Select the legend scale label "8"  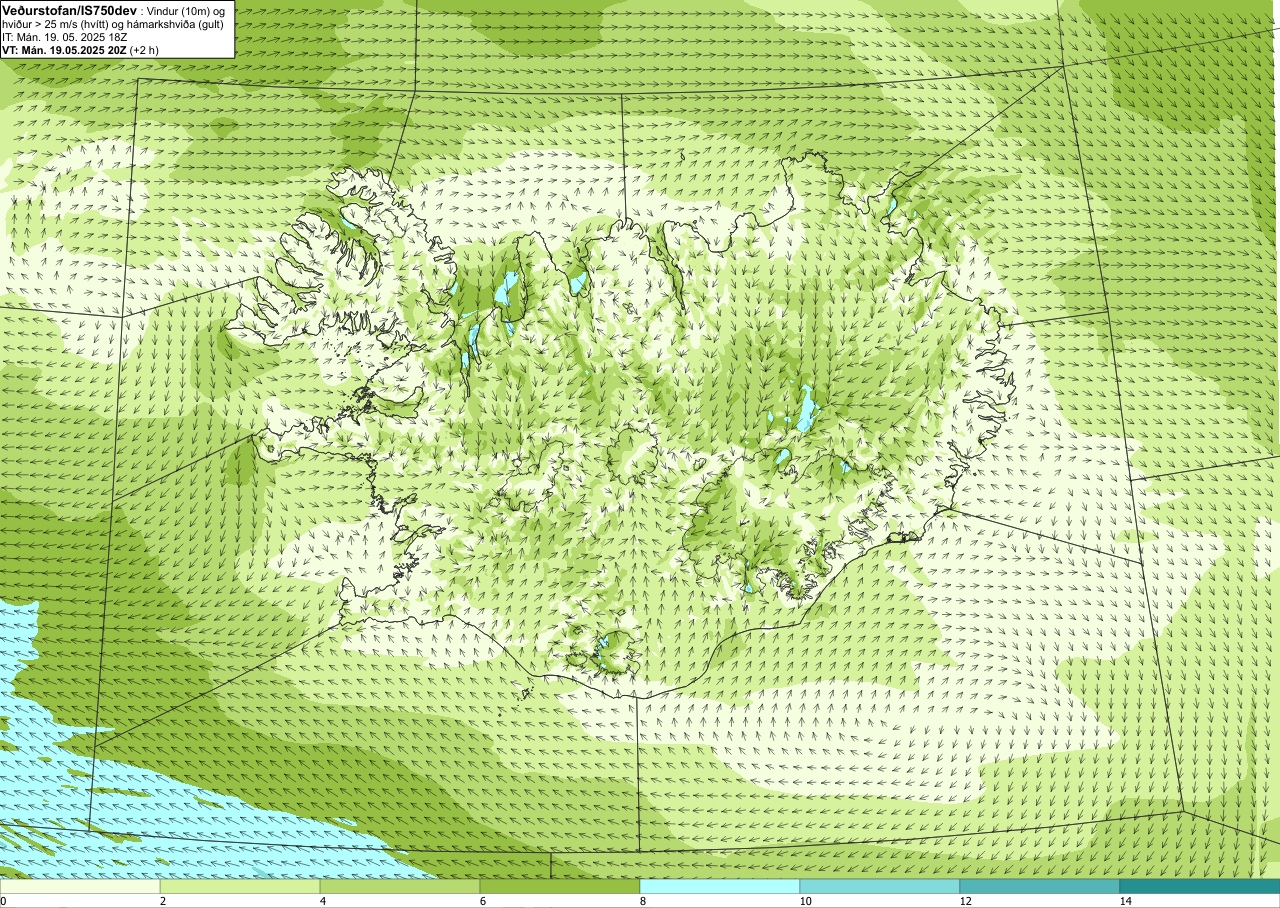pyautogui.click(x=642, y=901)
